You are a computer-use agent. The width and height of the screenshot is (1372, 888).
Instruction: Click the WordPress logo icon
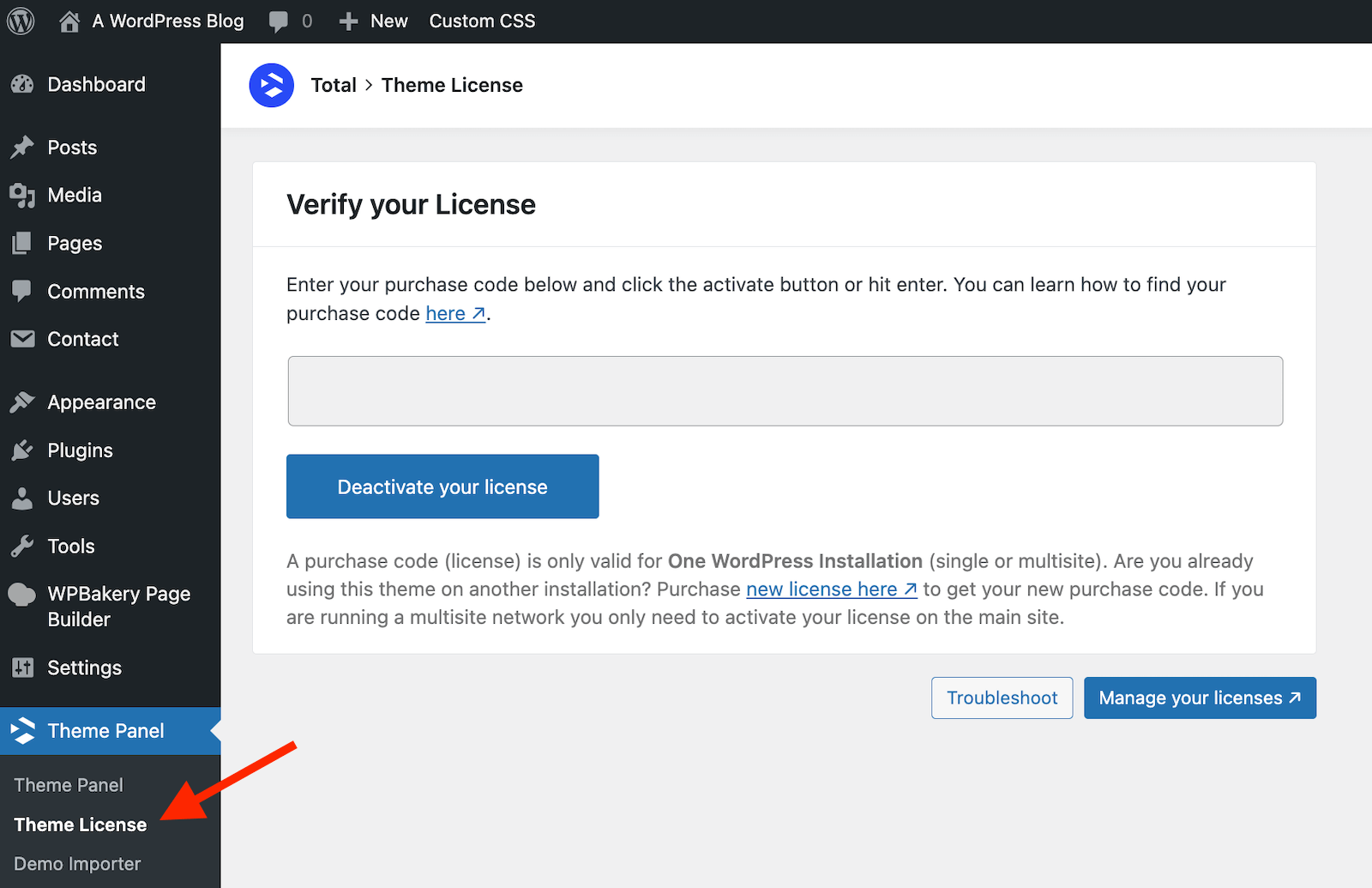21,21
